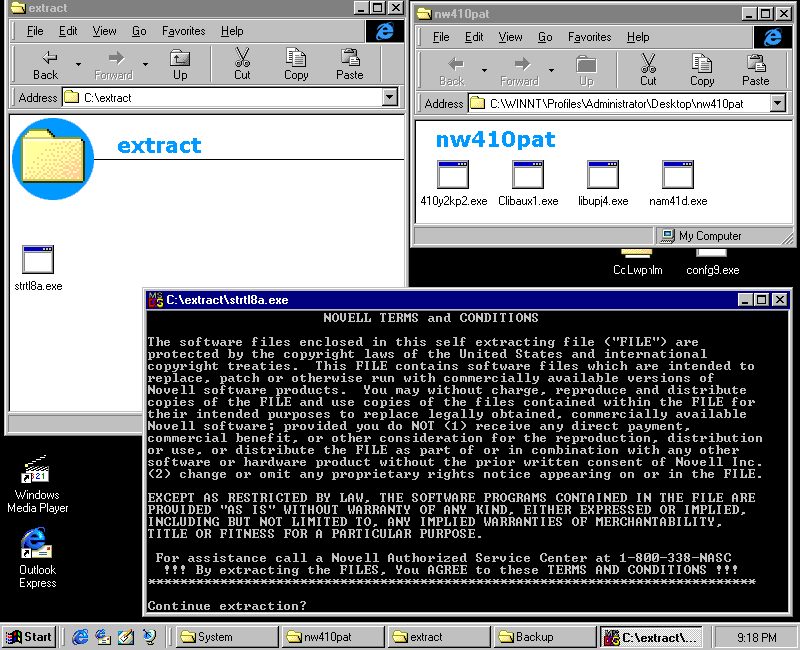Viewport: 800px width, 650px height.
Task: Click Forward in the extract window toolbar
Action: tap(113, 65)
